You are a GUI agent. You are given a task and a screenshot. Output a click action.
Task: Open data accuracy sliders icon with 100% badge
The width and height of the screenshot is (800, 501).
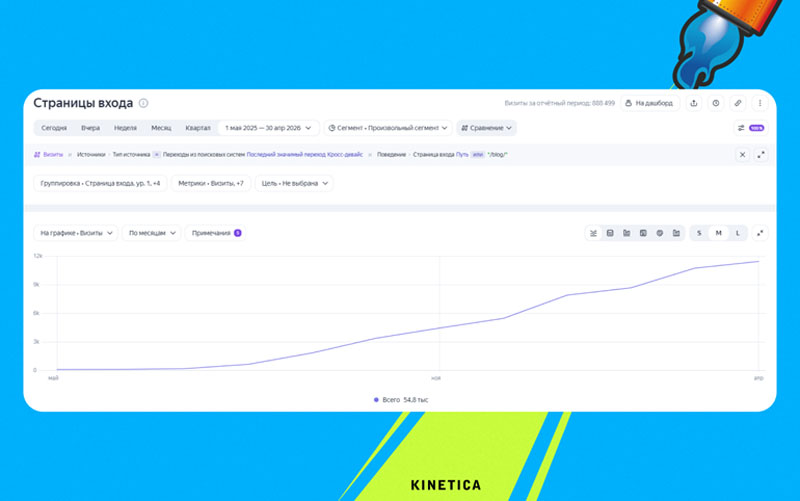point(750,128)
